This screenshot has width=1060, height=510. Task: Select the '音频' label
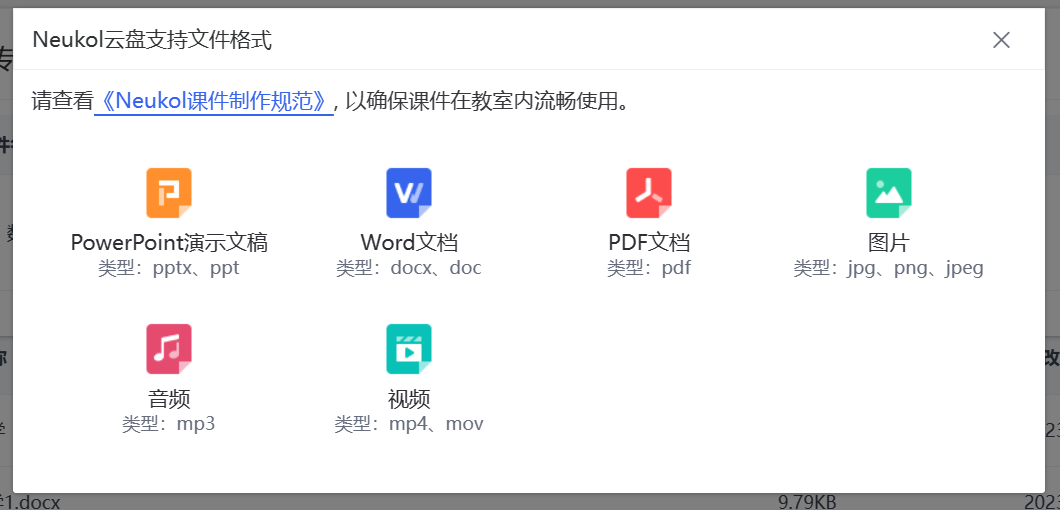click(169, 398)
